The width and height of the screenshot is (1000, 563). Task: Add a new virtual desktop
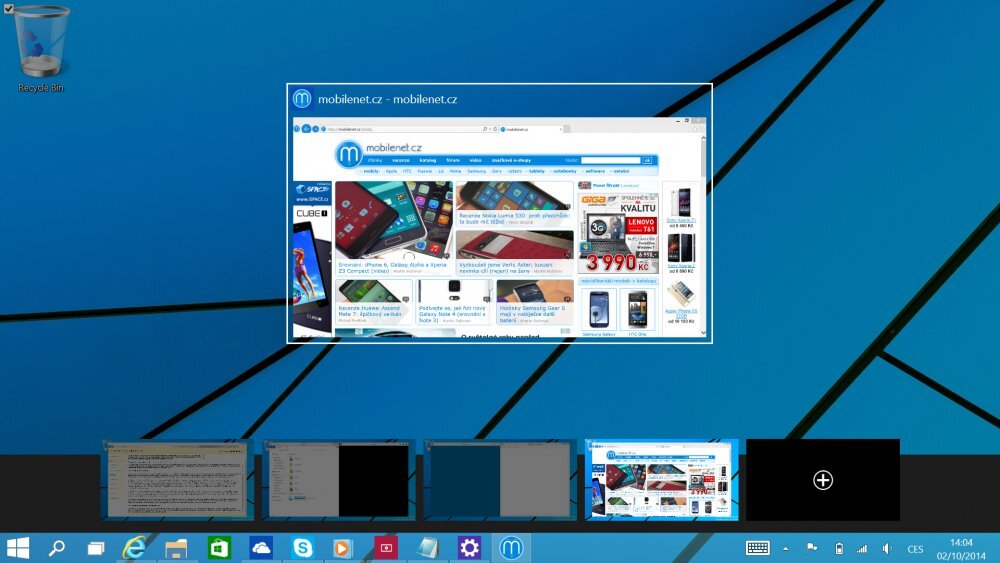pos(823,479)
